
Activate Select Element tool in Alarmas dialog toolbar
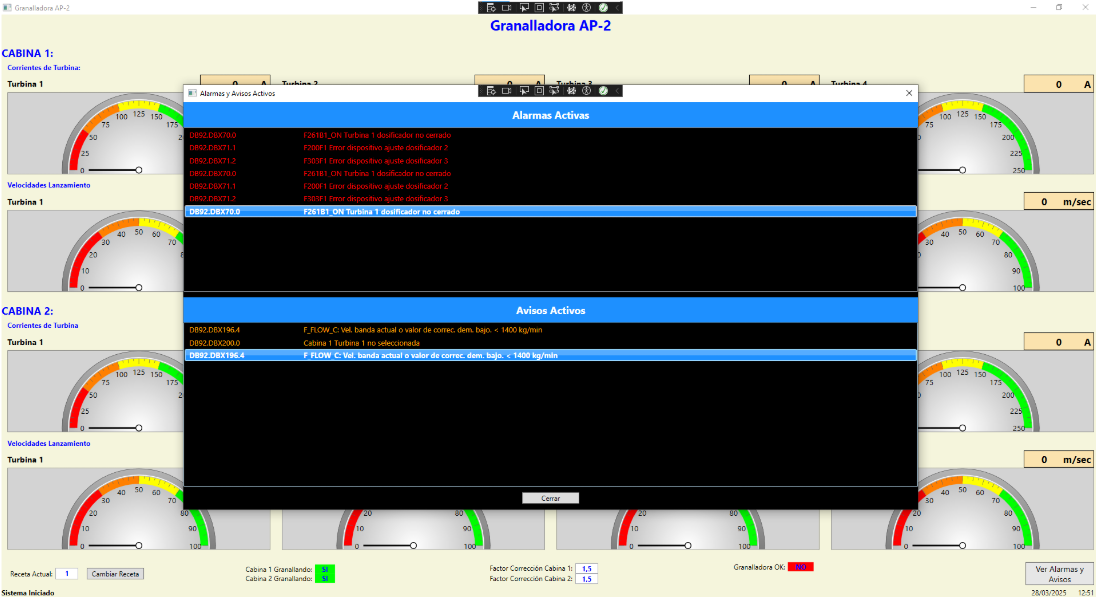[x=524, y=91]
